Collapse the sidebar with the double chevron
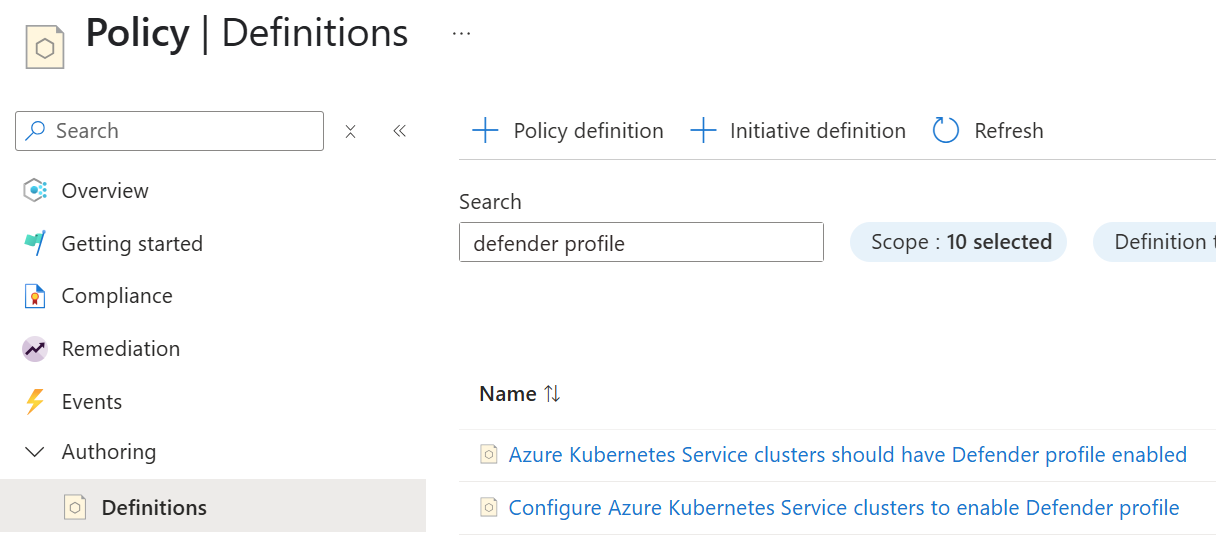 399,131
